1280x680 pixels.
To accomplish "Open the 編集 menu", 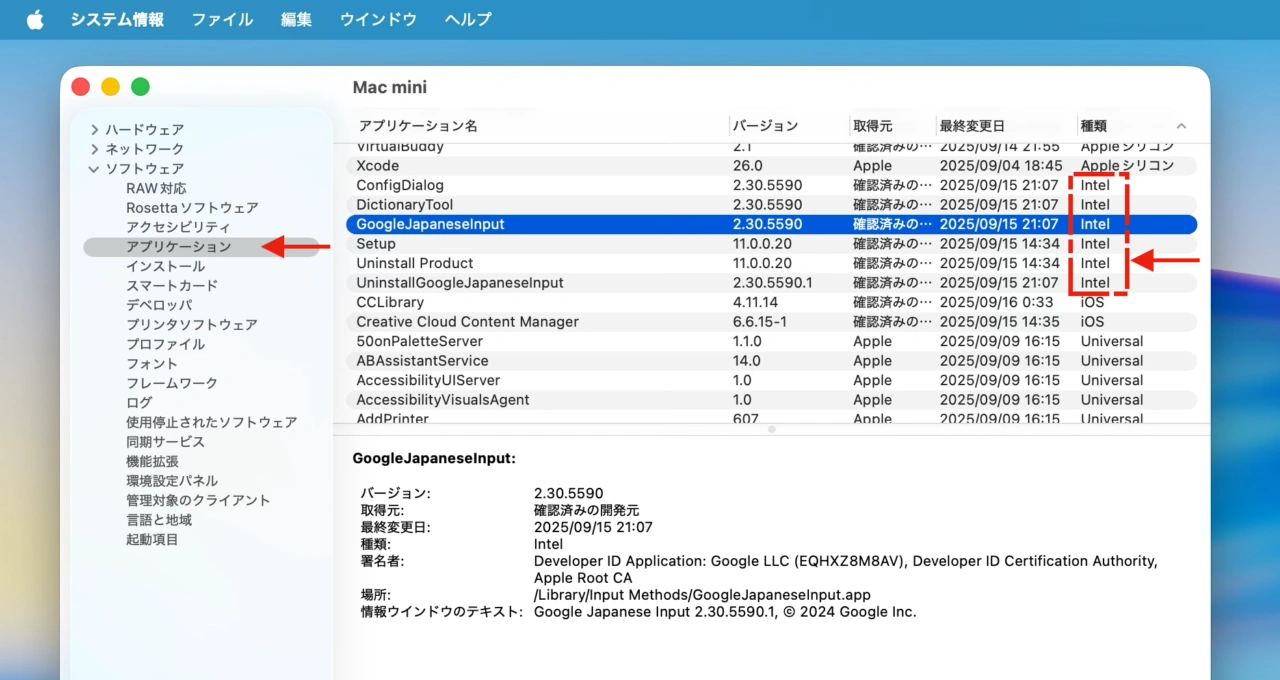I will [296, 20].
